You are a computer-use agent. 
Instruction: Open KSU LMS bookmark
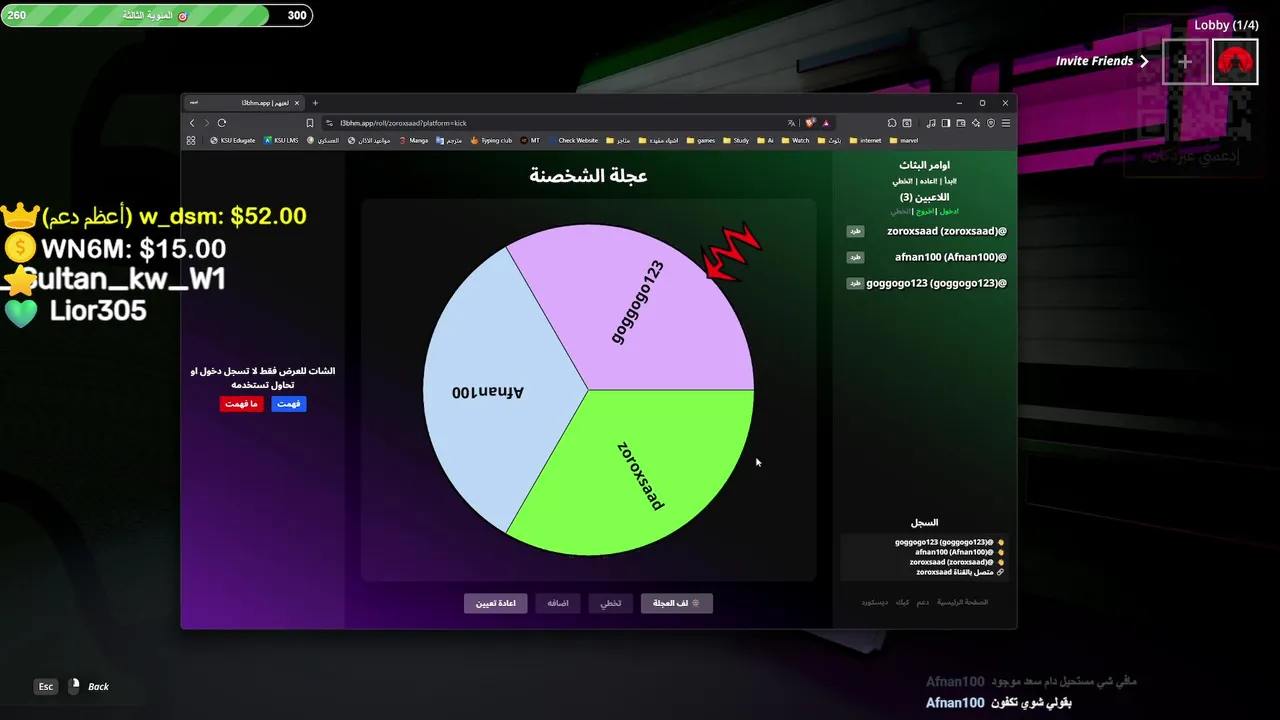[x=281, y=140]
